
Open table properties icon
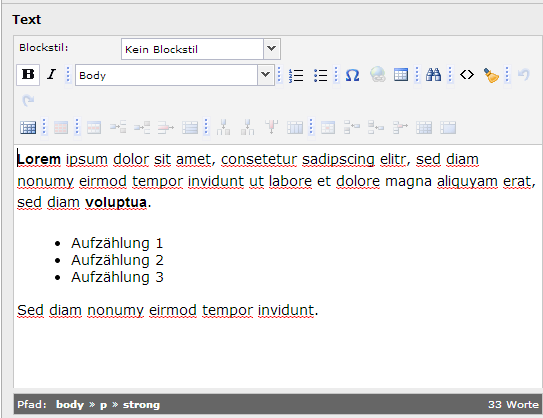click(x=61, y=128)
